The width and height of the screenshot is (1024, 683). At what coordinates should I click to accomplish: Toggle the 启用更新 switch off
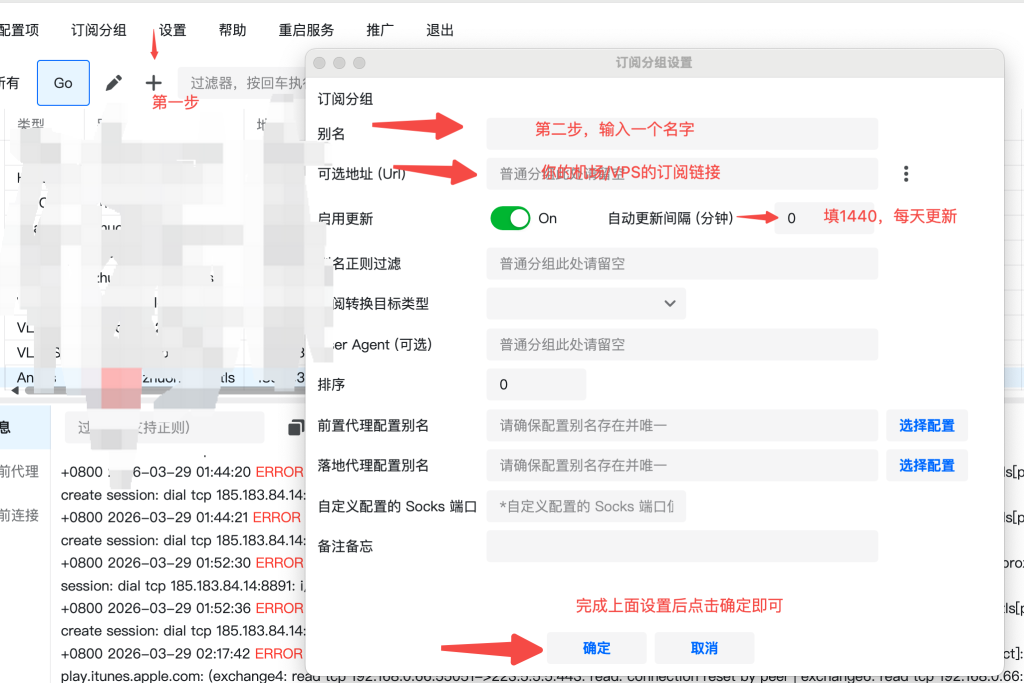coord(510,218)
